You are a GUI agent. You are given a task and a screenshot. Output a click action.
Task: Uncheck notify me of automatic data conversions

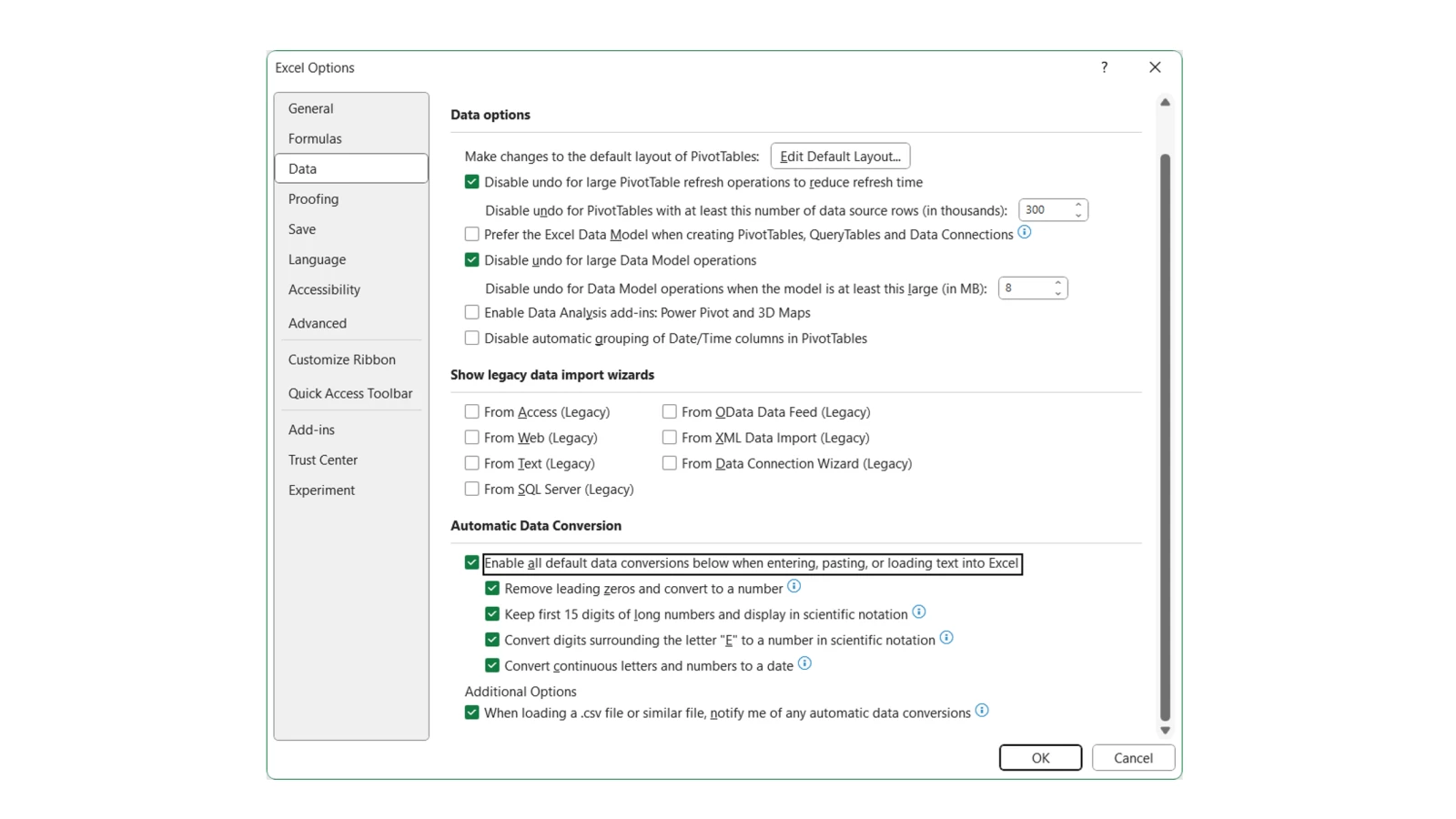click(471, 713)
